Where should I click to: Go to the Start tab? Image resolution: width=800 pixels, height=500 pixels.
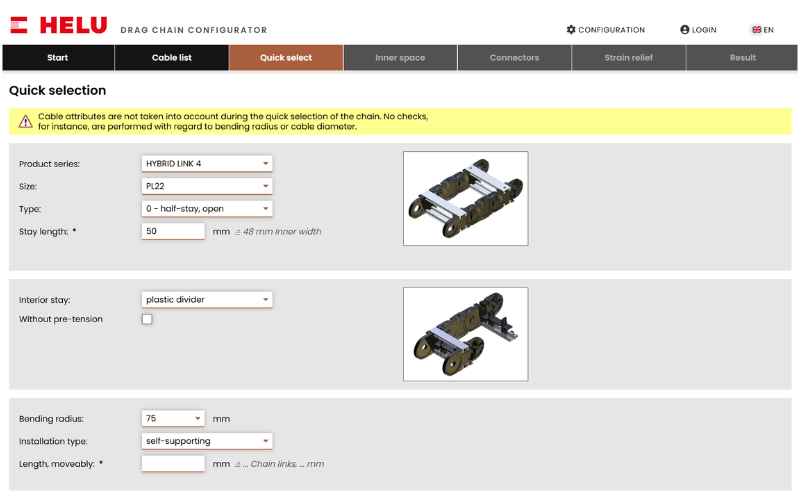(58, 58)
